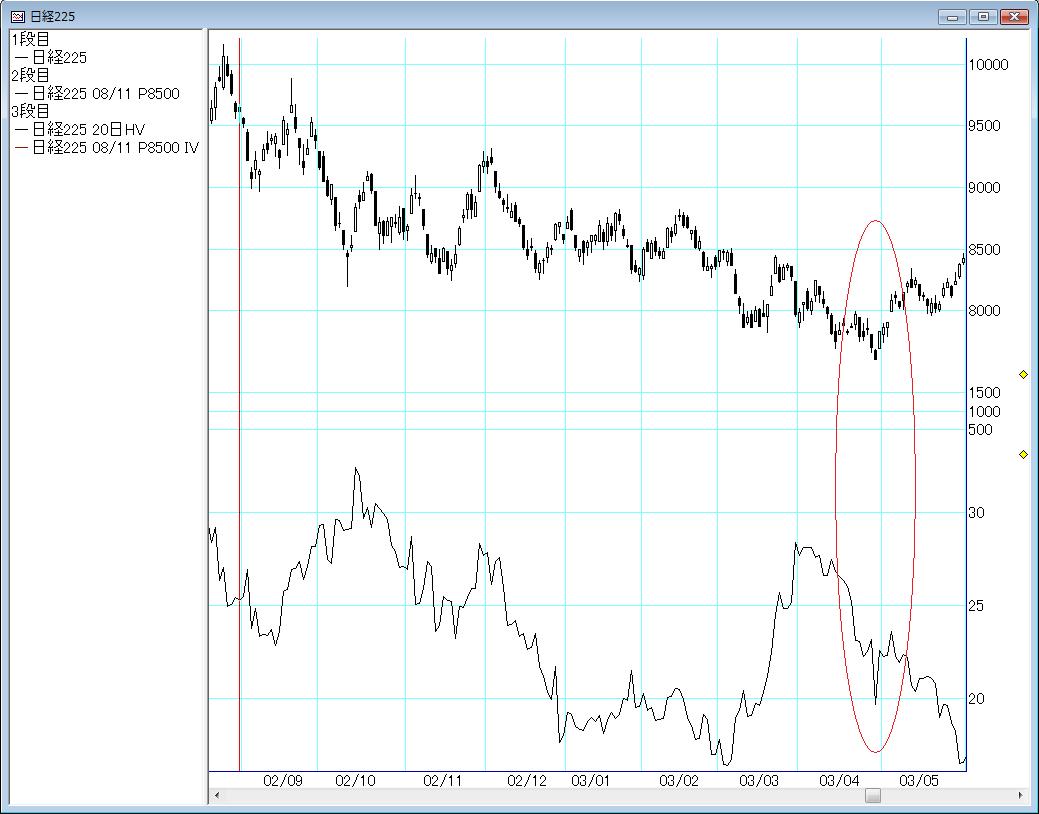Select 日経225 series under 1段目

coord(59,58)
